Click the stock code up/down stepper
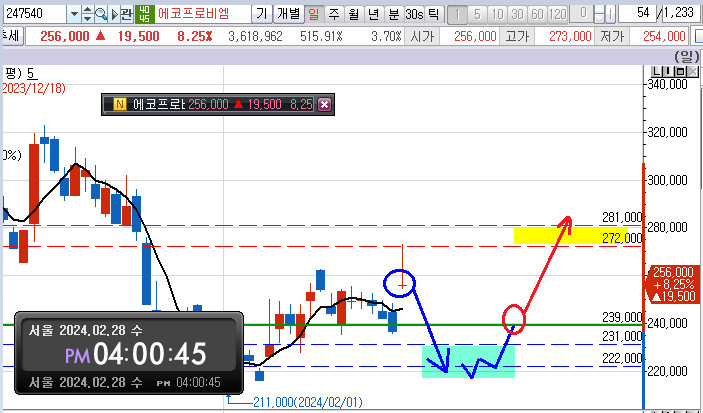The image size is (703, 413). (87, 14)
